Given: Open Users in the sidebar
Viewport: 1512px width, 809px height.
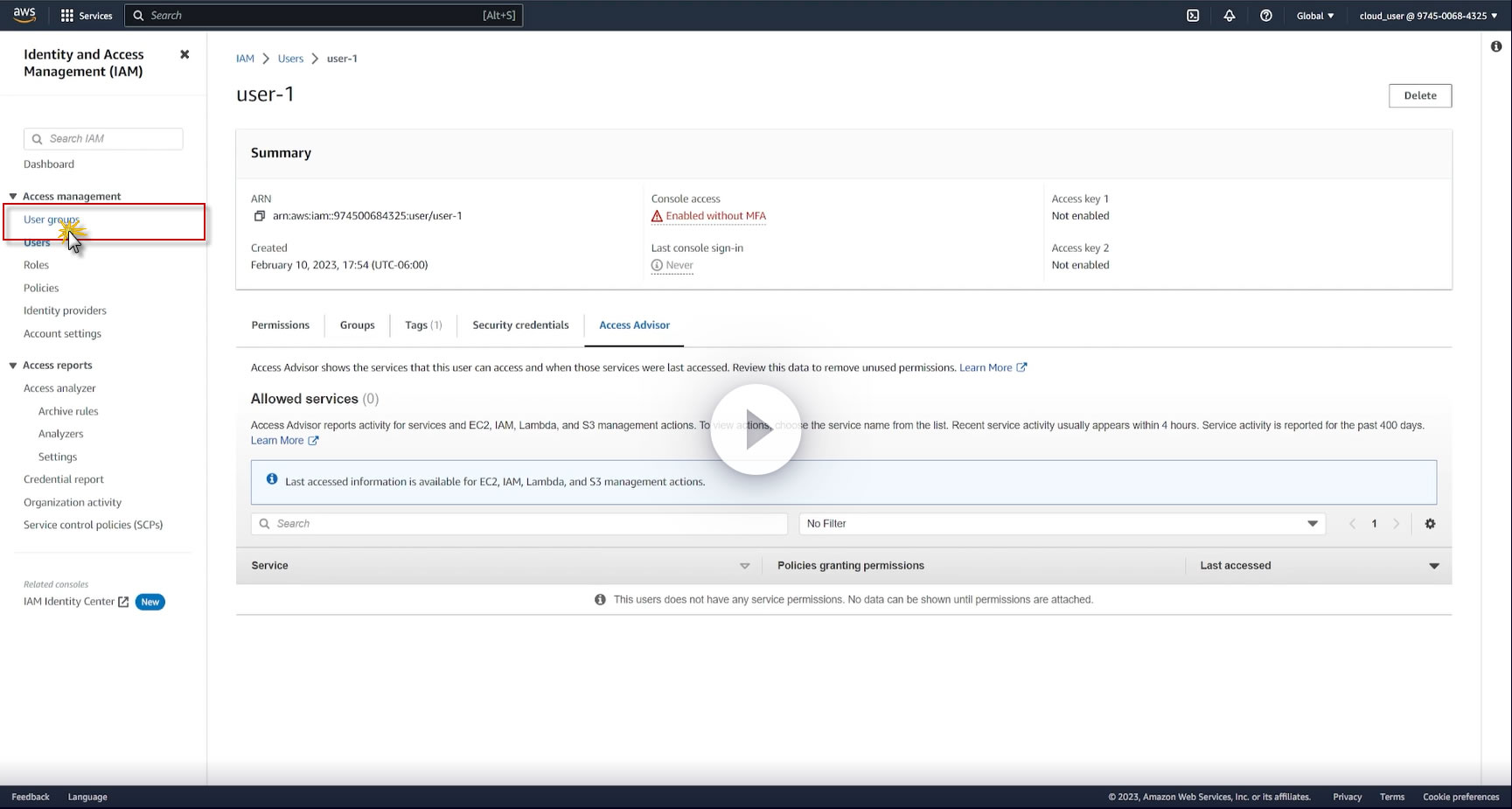Looking at the screenshot, I should 37,242.
